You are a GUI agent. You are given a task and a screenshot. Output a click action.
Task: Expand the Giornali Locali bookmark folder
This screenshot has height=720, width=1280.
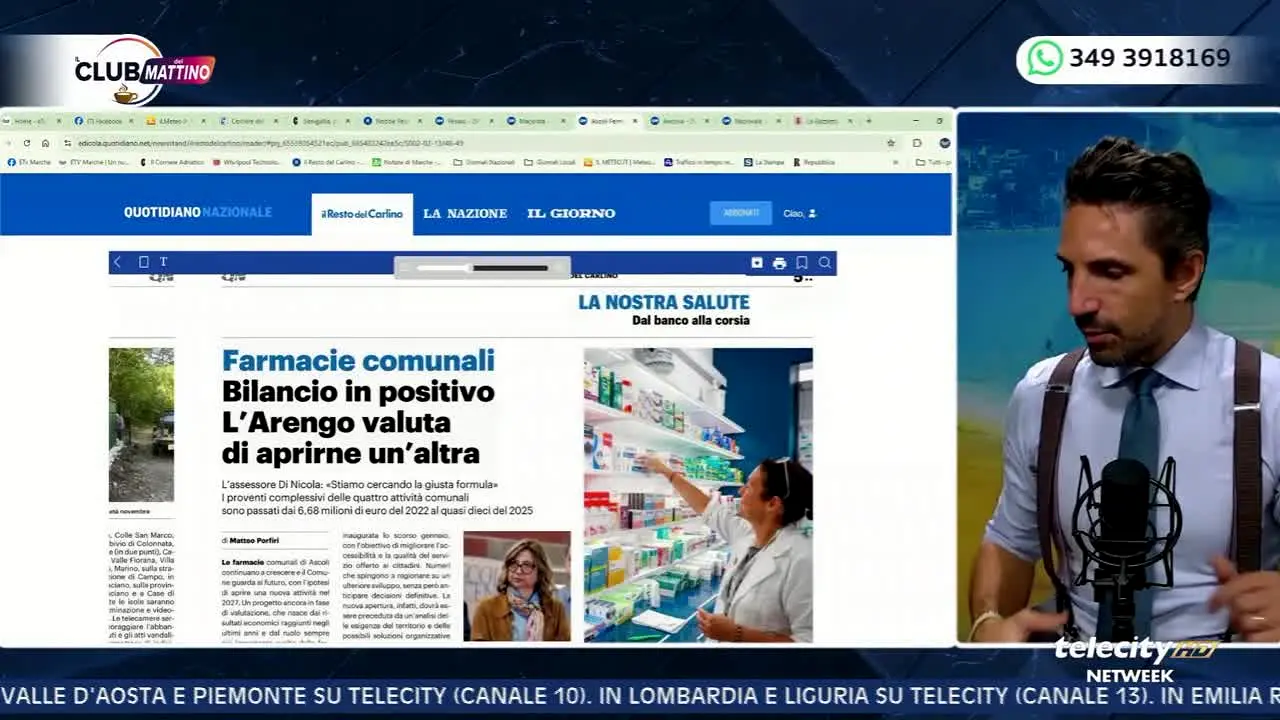[x=550, y=162]
